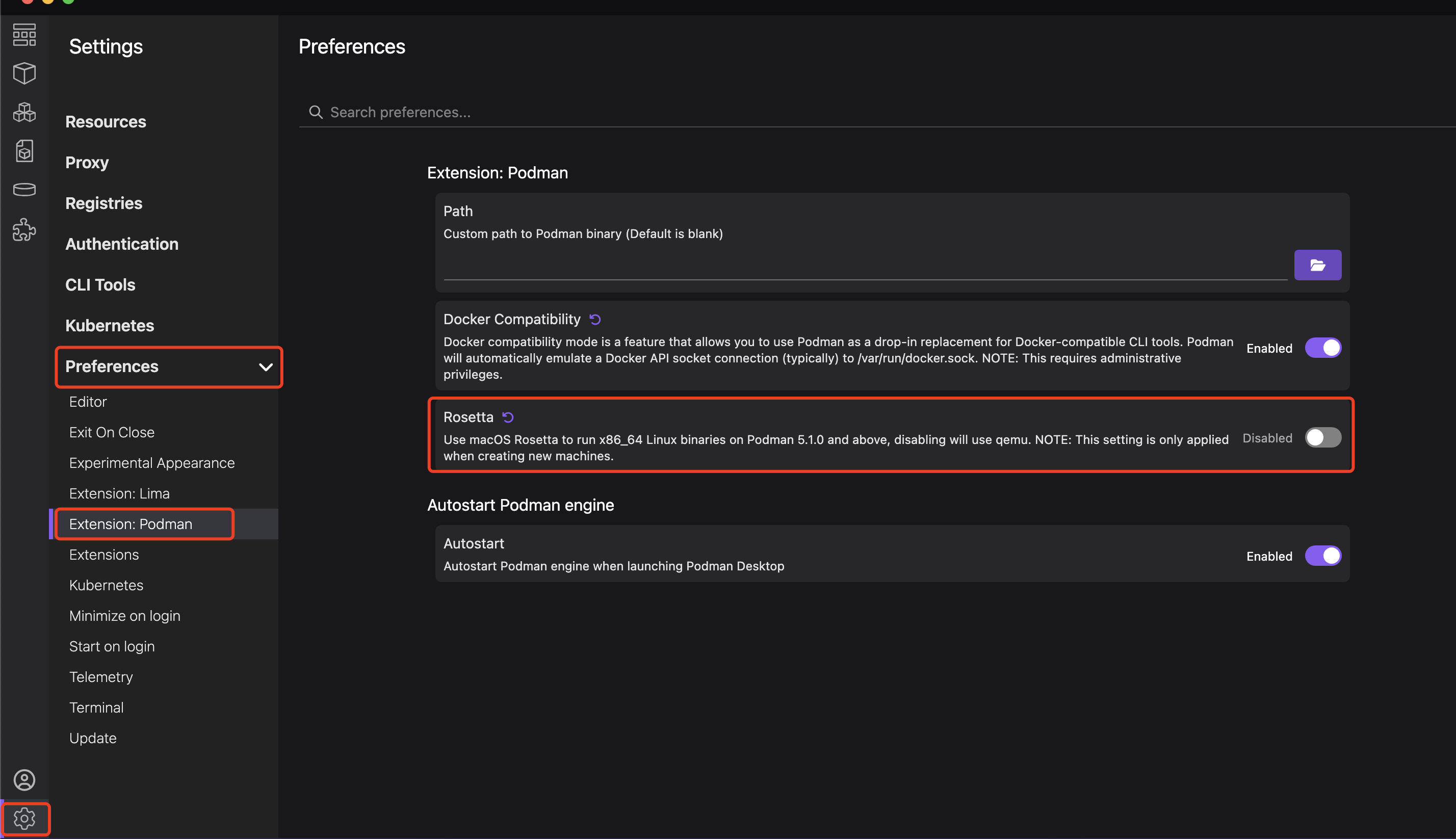Image resolution: width=1456 pixels, height=839 pixels.
Task: Open the Resources settings page
Action: (x=106, y=122)
